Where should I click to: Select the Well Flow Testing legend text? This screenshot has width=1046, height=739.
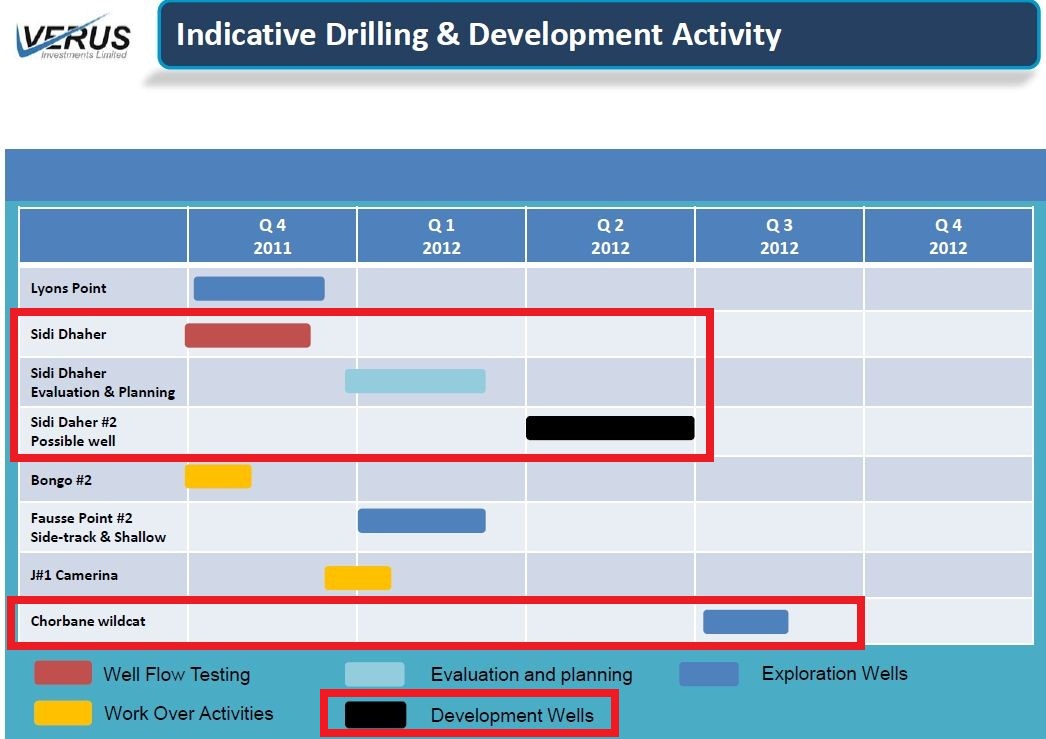point(177,674)
